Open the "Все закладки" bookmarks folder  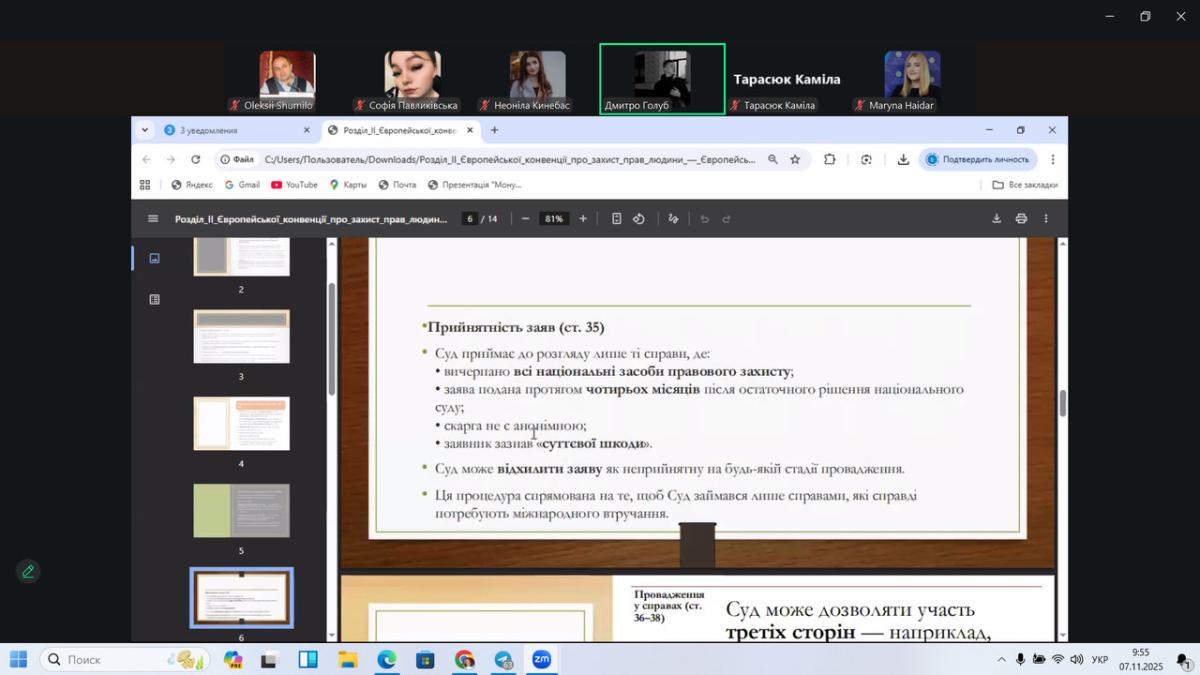click(x=1024, y=185)
